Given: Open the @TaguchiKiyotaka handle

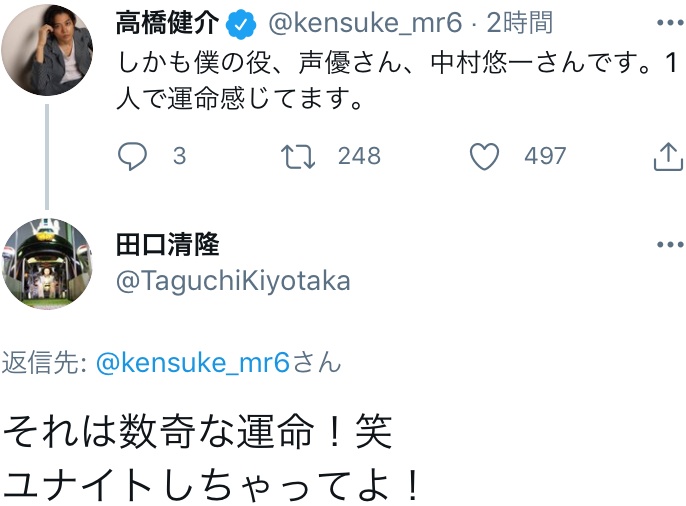Looking at the screenshot, I should (234, 281).
